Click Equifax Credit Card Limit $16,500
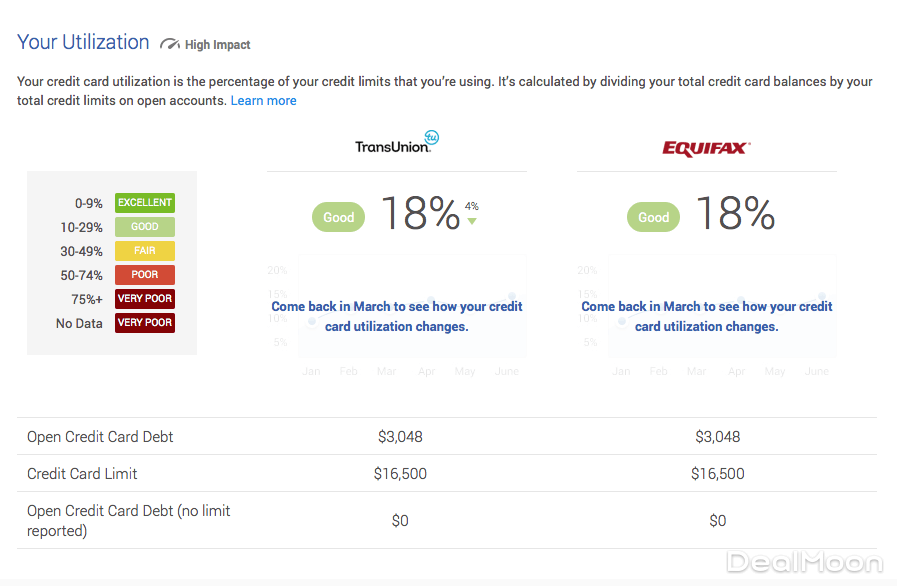This screenshot has width=897, height=586. (717, 474)
